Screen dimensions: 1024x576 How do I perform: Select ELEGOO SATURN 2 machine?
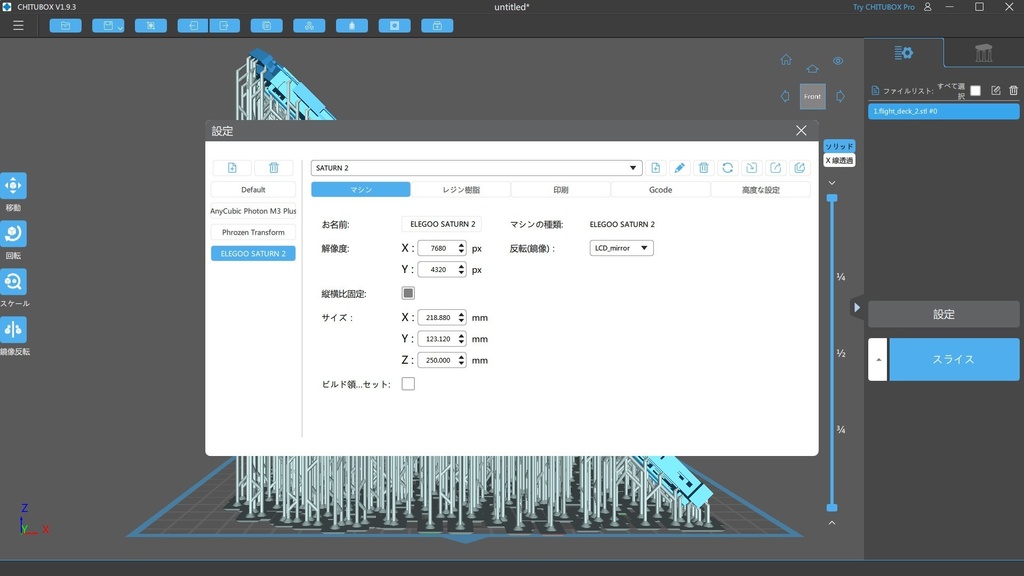[x=253, y=253]
